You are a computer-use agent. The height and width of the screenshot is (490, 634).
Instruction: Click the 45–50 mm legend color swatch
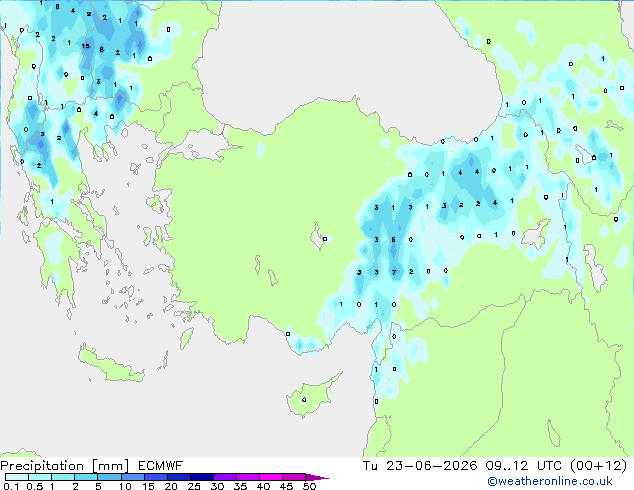point(294,477)
